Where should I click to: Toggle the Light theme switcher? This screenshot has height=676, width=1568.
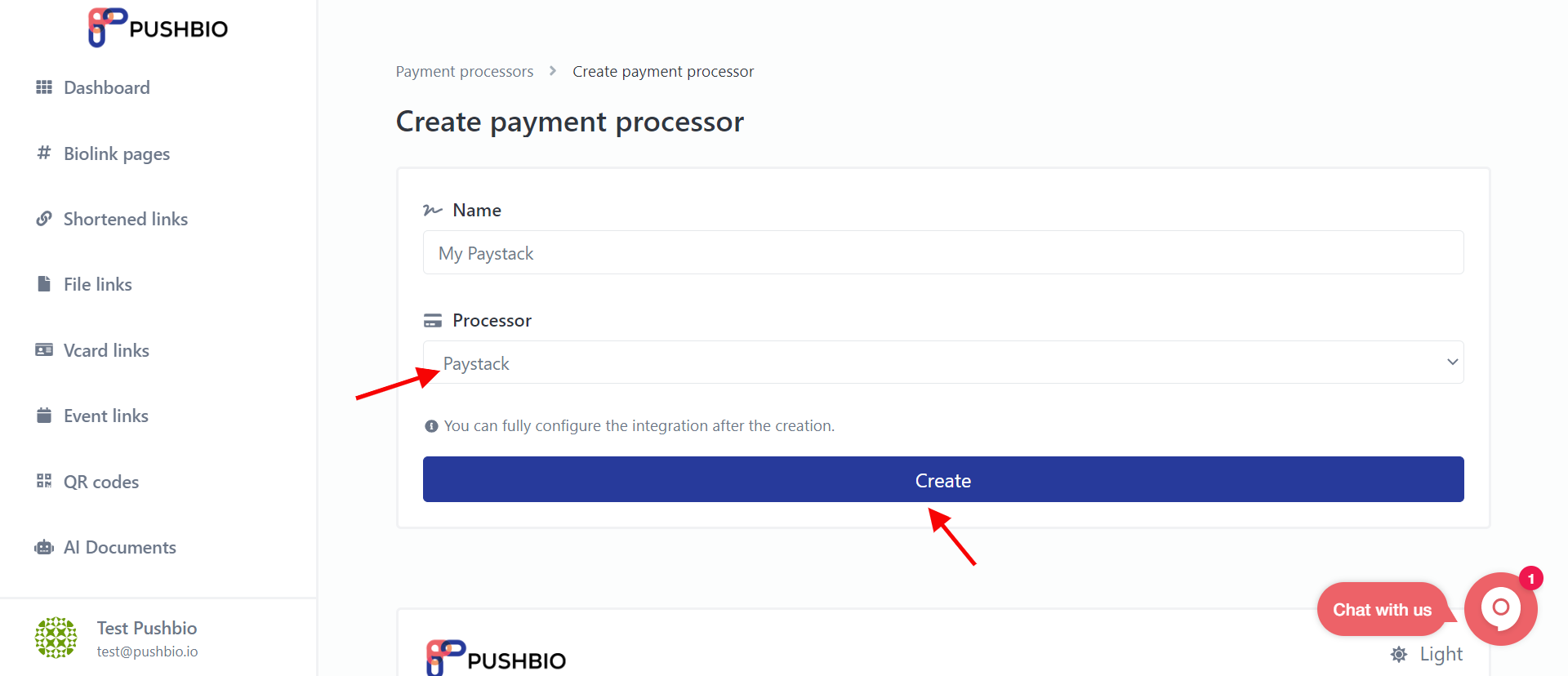[x=1427, y=654]
